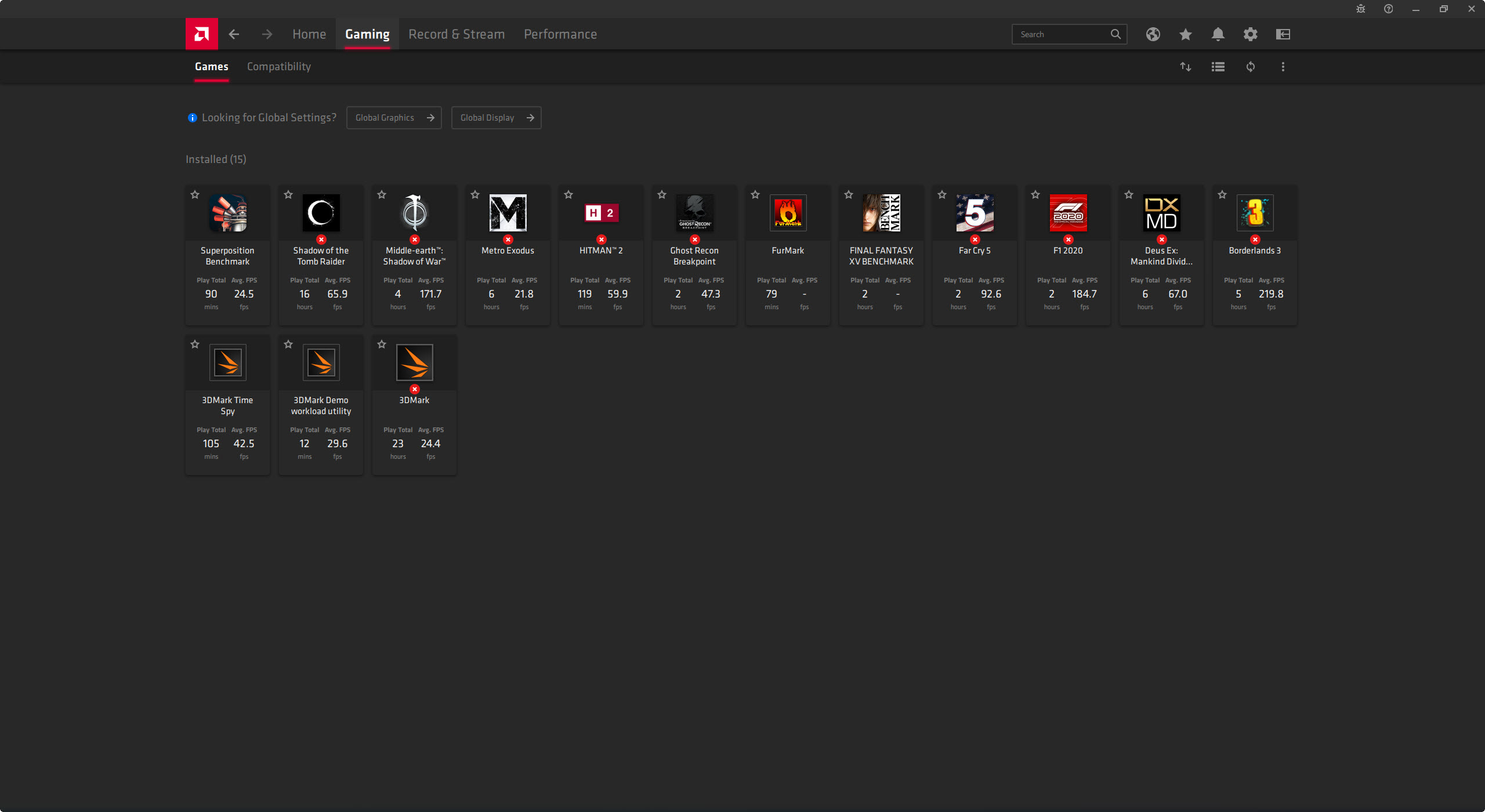Click the AMD logo icon
The width and height of the screenshot is (1485, 812).
(x=201, y=34)
